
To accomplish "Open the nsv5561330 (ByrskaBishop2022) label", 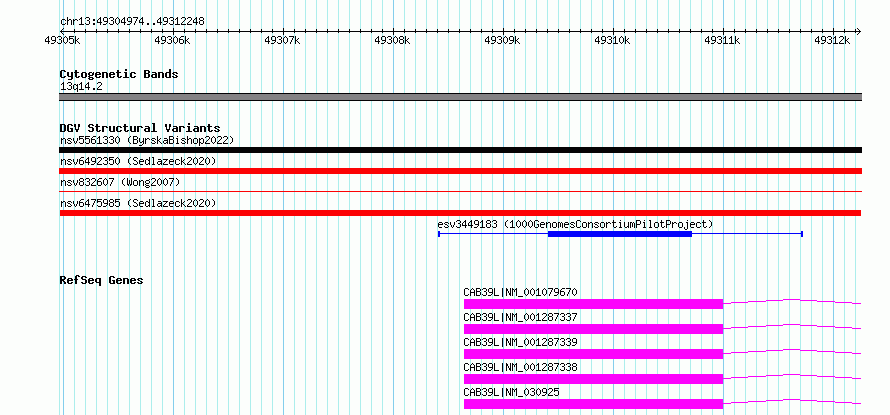I will 147,140.
